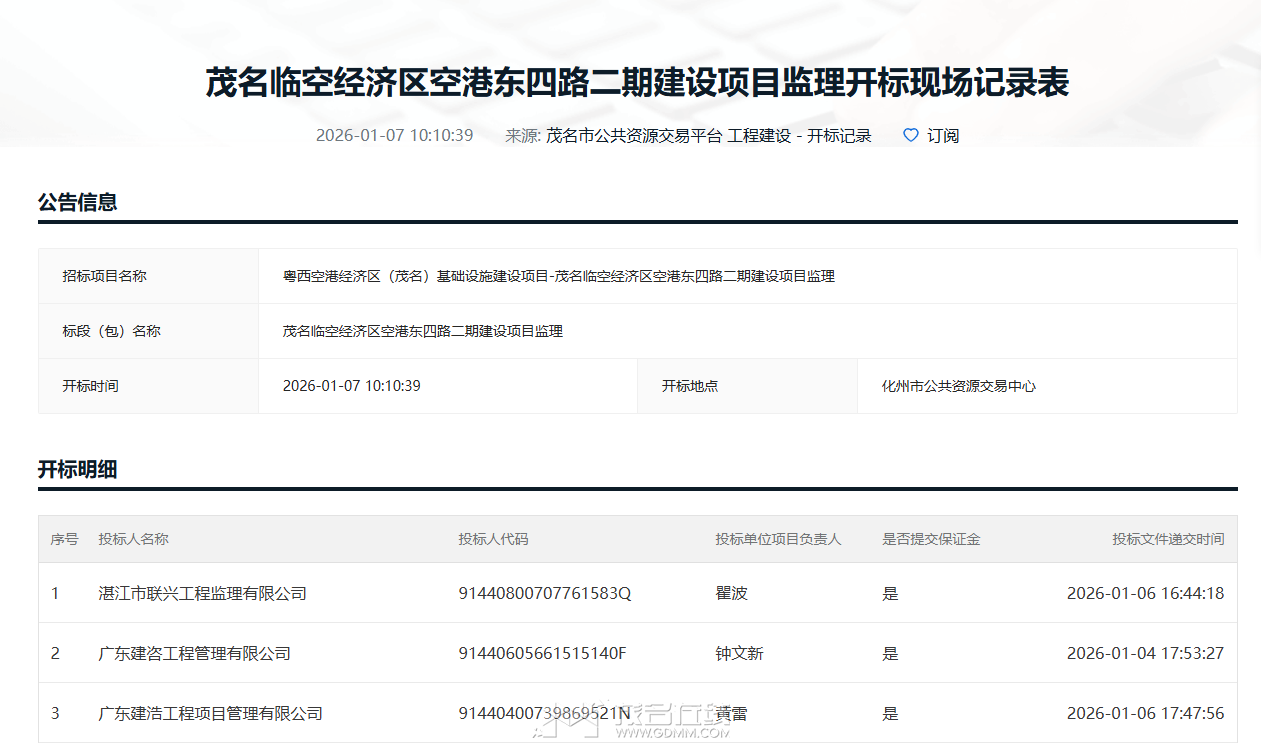Click the 投标人名称 column header
The height and width of the screenshot is (743, 1261).
133,539
